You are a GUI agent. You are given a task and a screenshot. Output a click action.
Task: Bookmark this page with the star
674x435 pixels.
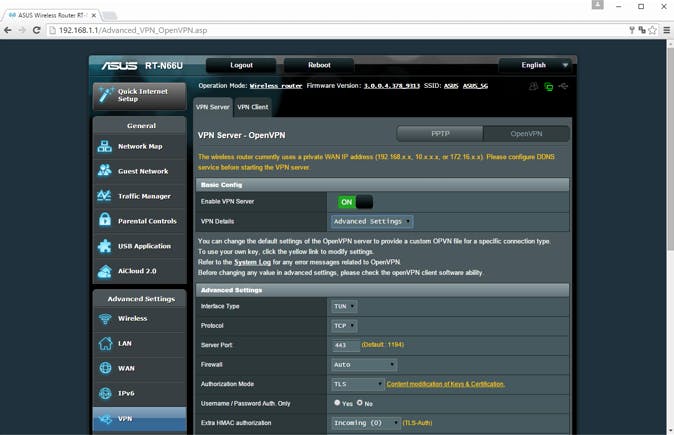coord(653,30)
